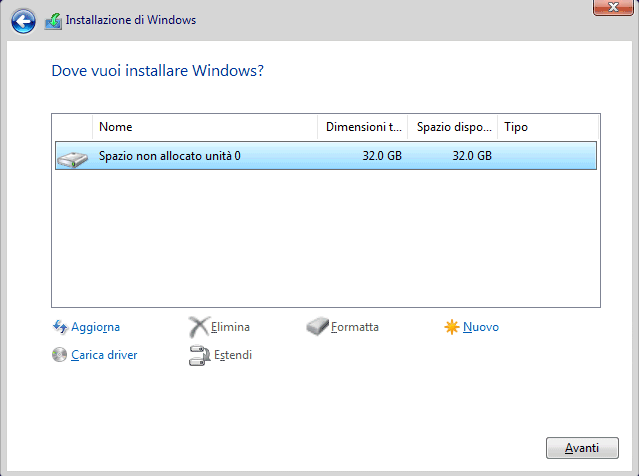This screenshot has height=476, width=639.
Task: Click the Estendi link
Action: point(233,355)
